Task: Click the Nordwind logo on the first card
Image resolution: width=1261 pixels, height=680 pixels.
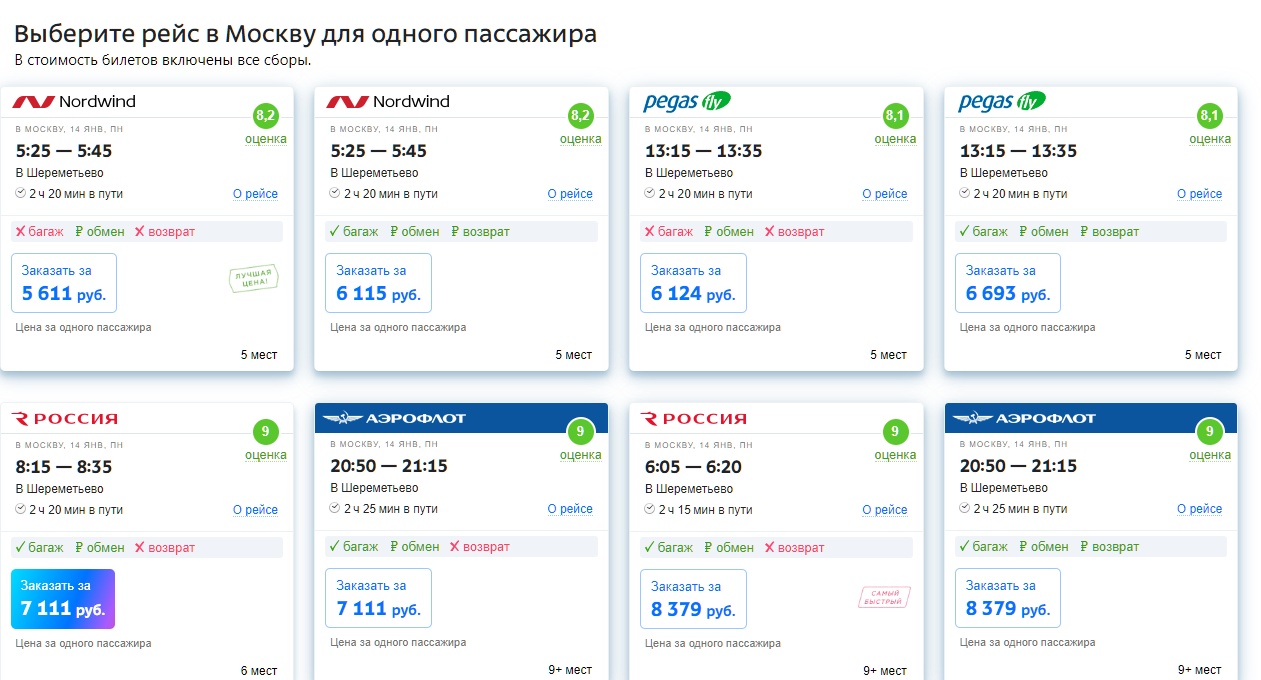Action: pyautogui.click(x=74, y=101)
